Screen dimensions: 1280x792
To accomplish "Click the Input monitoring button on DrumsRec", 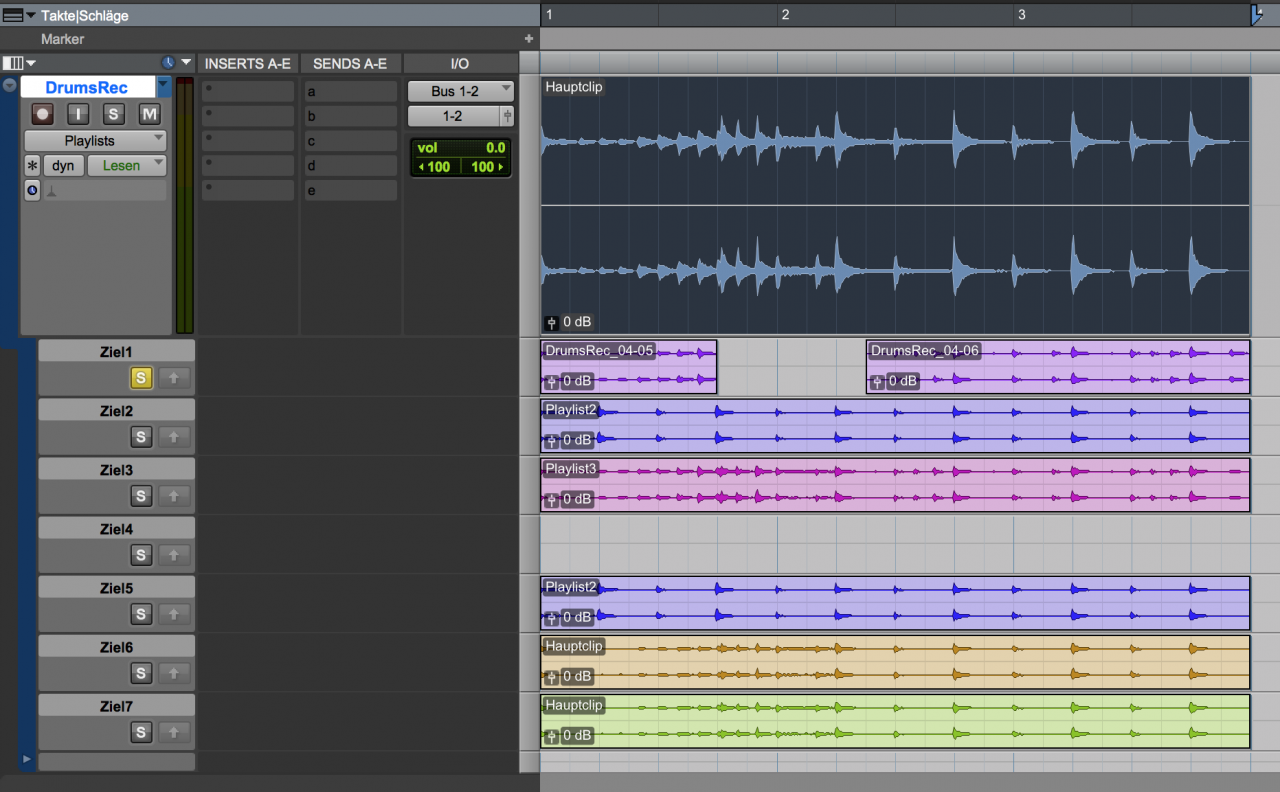I will tap(78, 114).
